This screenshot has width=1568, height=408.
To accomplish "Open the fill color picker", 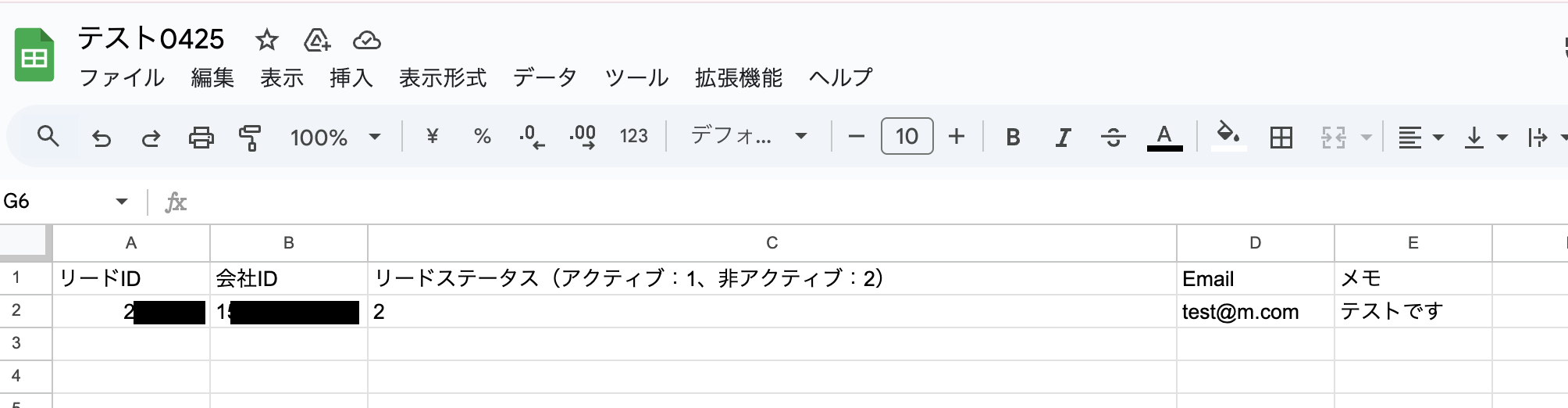I will [1228, 136].
